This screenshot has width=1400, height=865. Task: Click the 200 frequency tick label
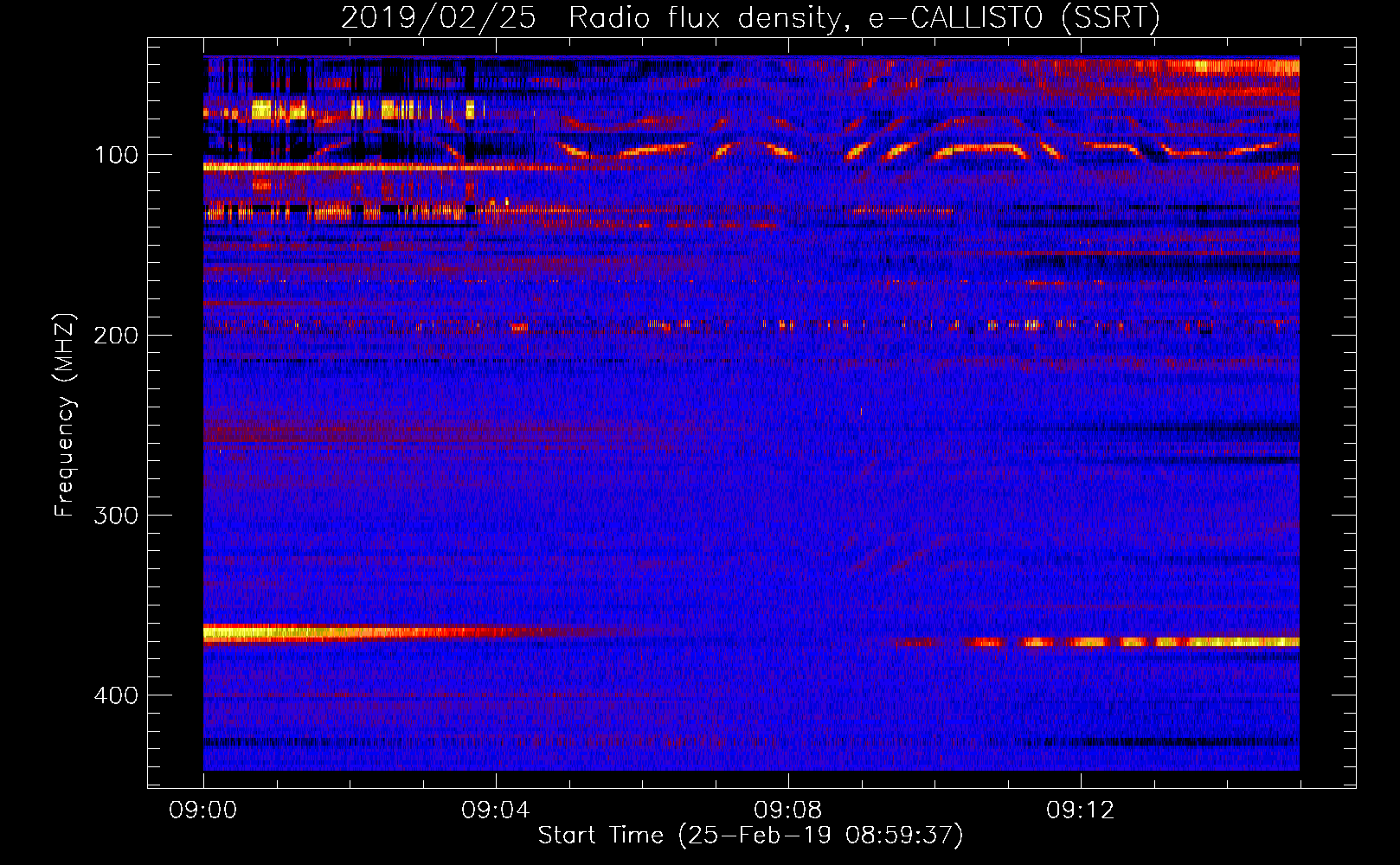116,336
